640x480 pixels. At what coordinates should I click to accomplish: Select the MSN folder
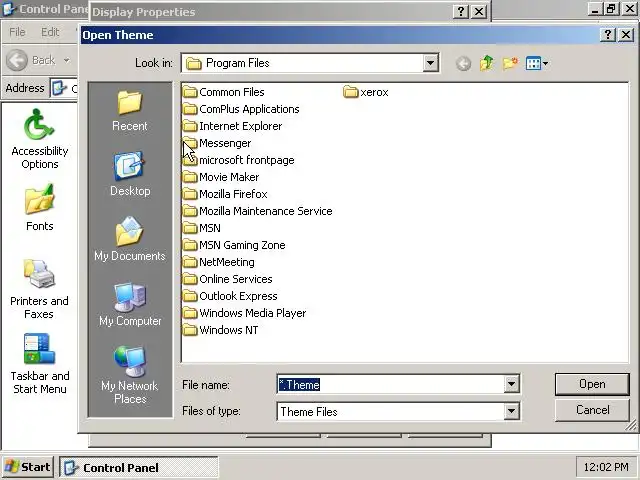202,228
